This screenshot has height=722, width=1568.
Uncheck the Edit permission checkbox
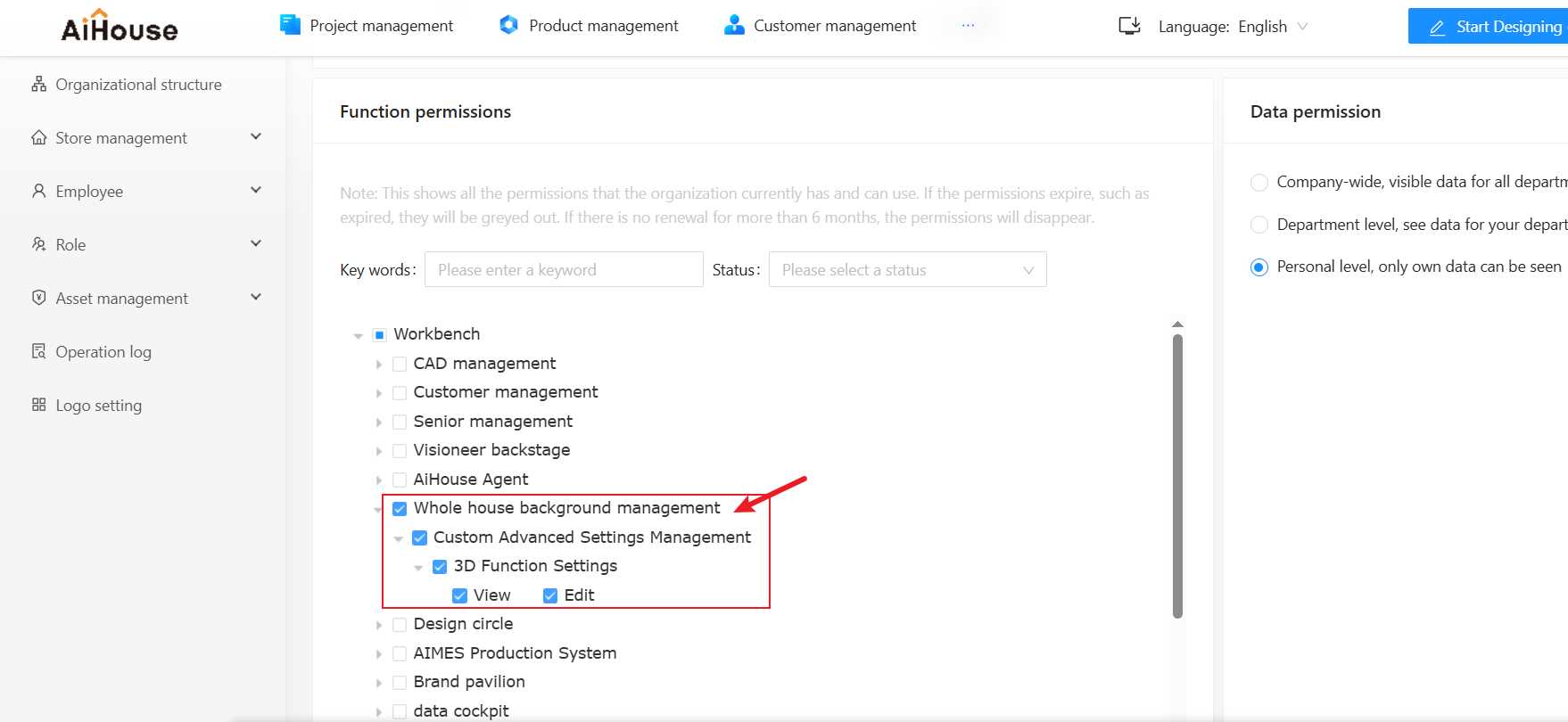(x=550, y=595)
